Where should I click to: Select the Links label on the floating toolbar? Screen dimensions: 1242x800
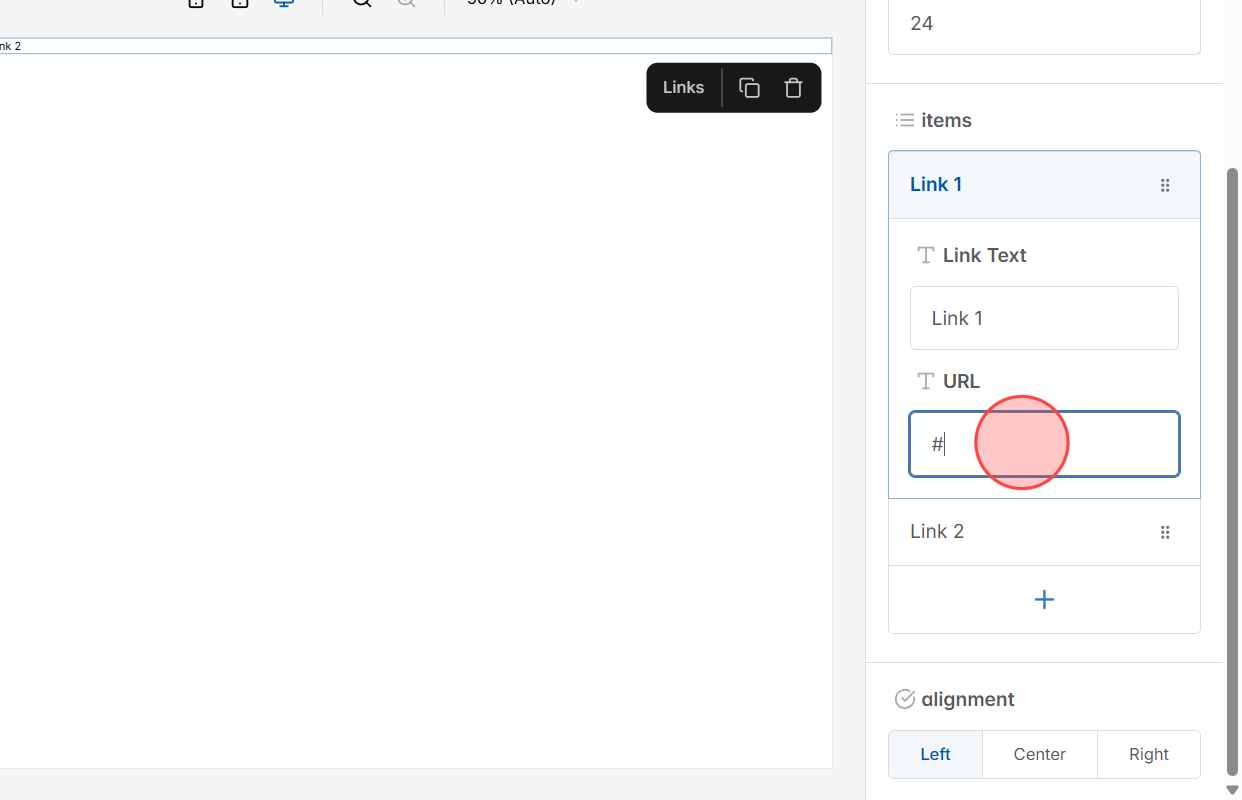[x=683, y=87]
